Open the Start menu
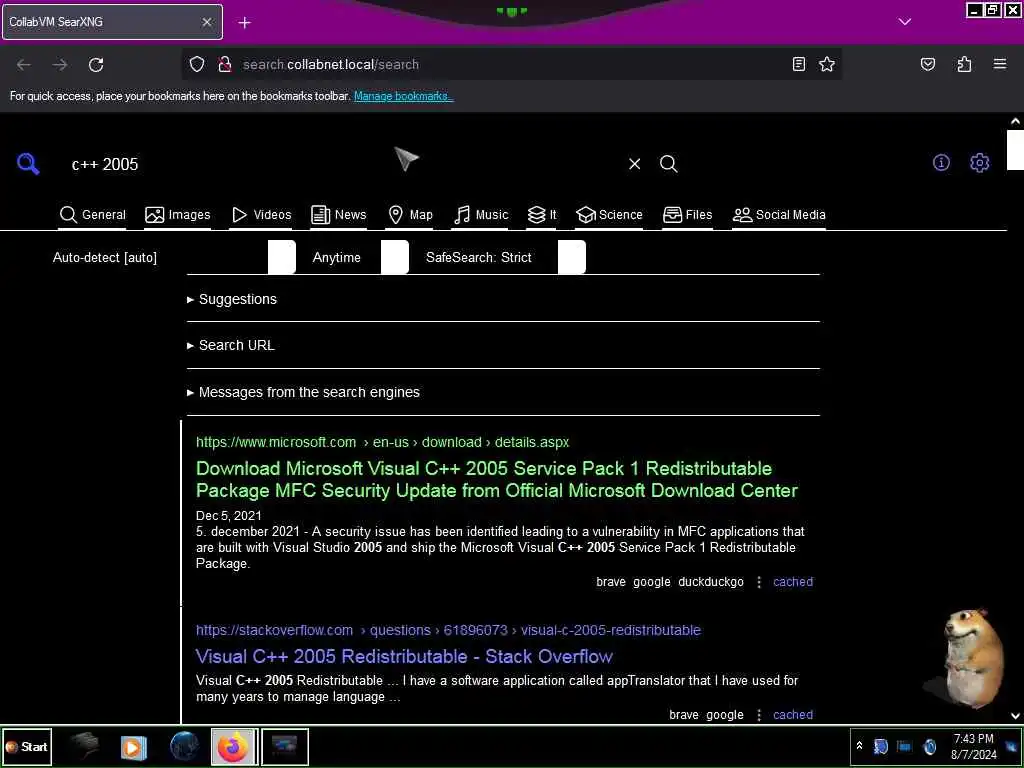This screenshot has height=768, width=1024. [26, 746]
